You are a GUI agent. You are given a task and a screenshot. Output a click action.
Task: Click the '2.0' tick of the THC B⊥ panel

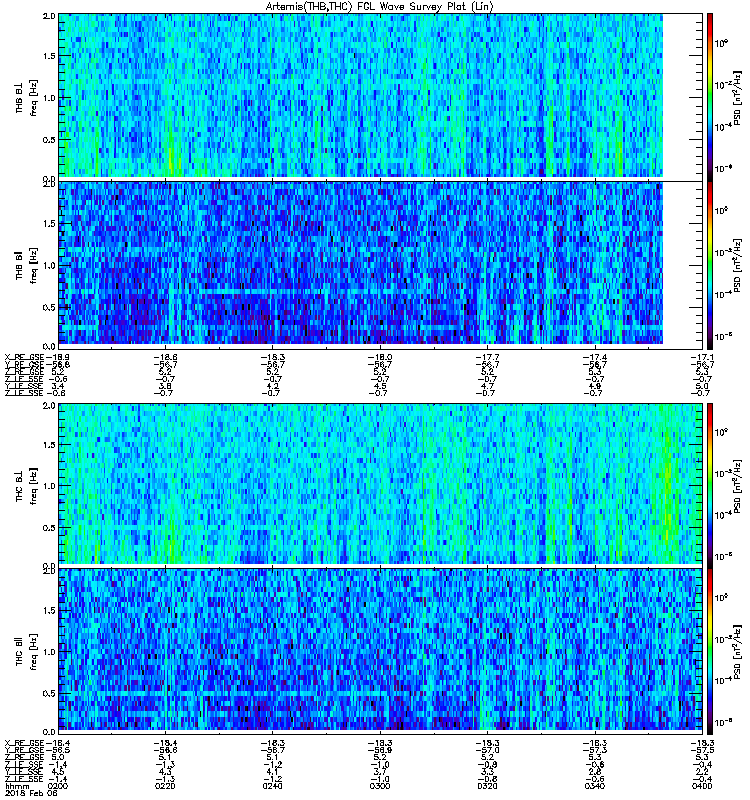tap(49, 406)
